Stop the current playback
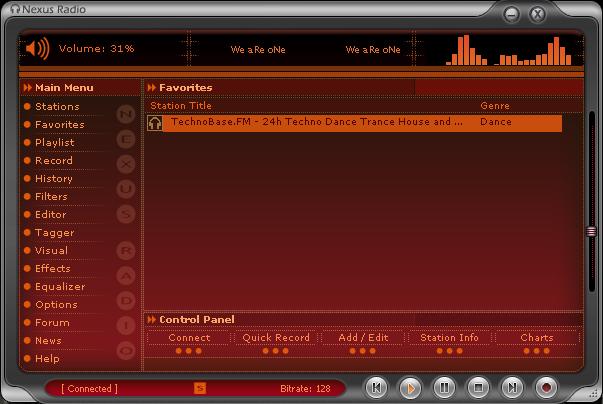The image size is (603, 404). tap(478, 387)
